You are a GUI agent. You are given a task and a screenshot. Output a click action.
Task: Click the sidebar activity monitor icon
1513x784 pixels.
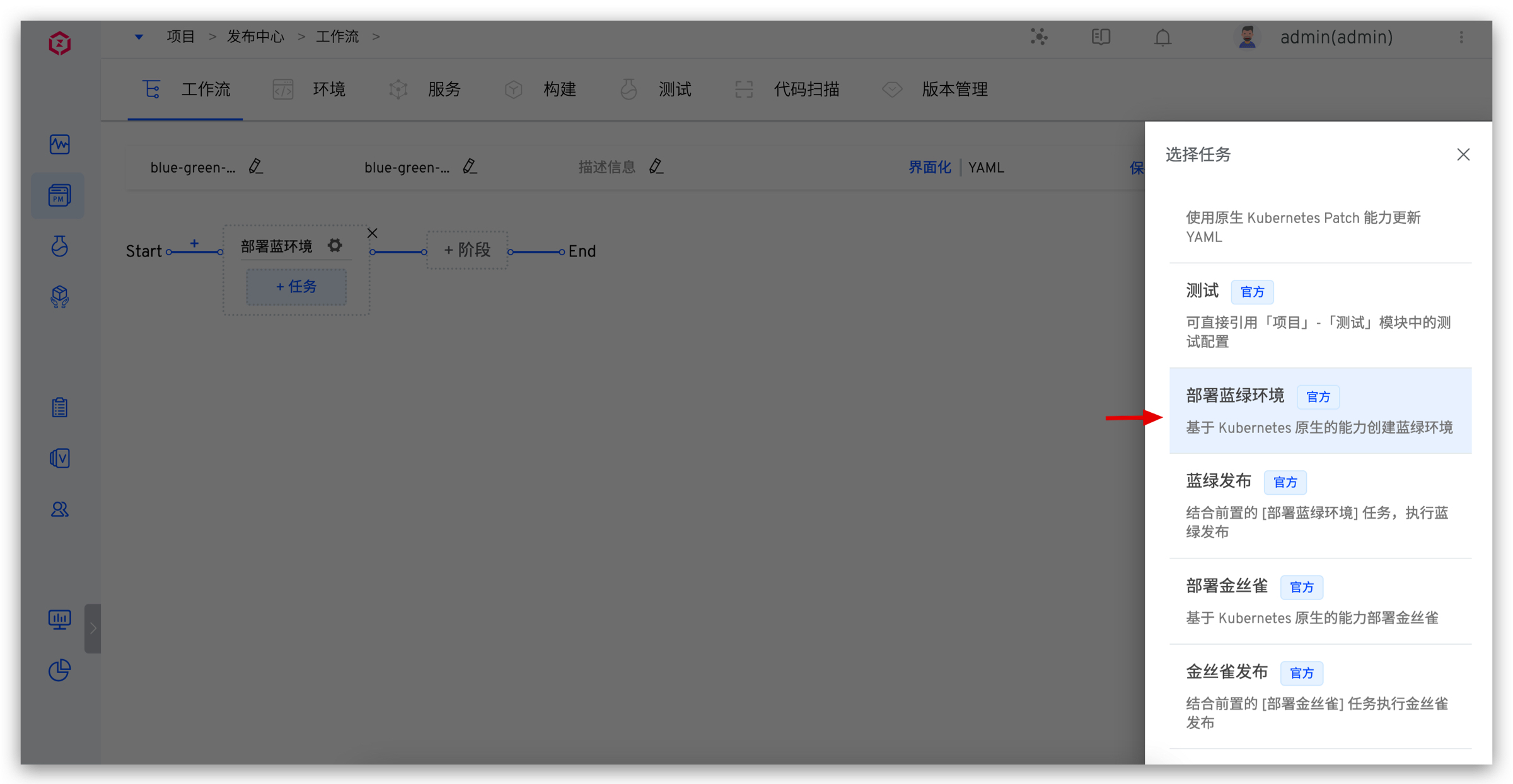point(59,145)
